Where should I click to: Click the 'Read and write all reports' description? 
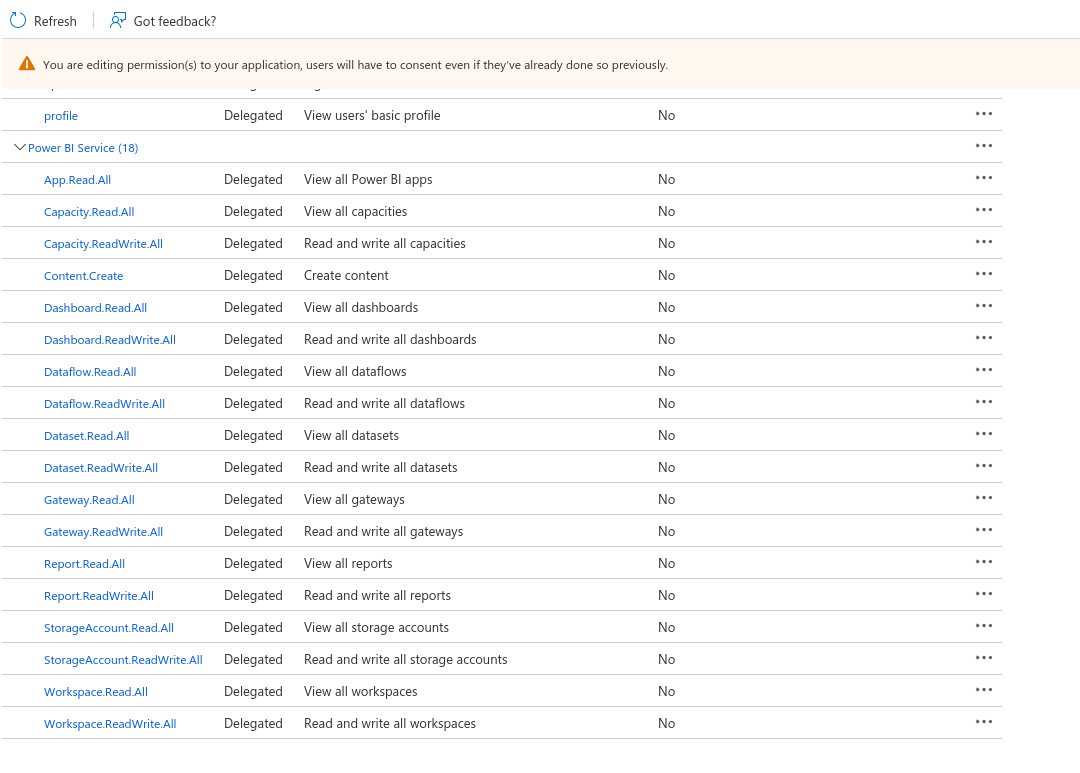(x=377, y=596)
